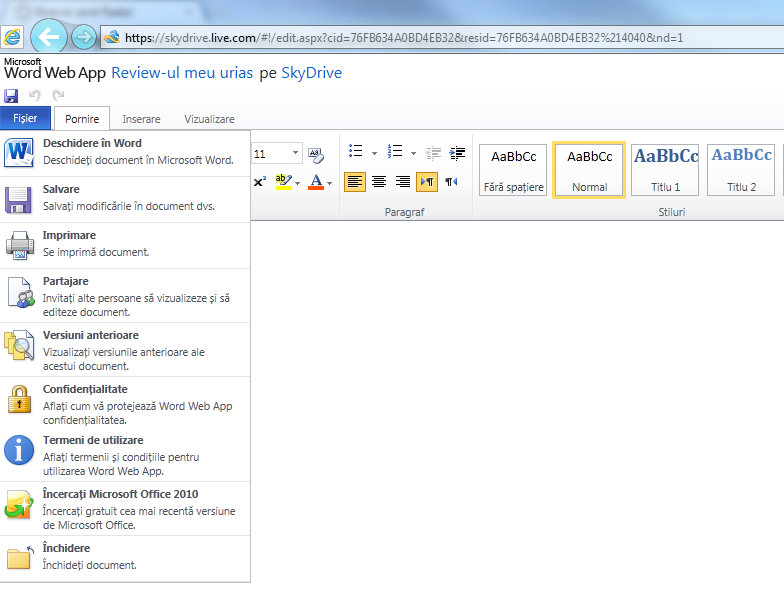The width and height of the screenshot is (784, 589).
Task: Choose Imprimare from the file menu
Action: click(125, 246)
